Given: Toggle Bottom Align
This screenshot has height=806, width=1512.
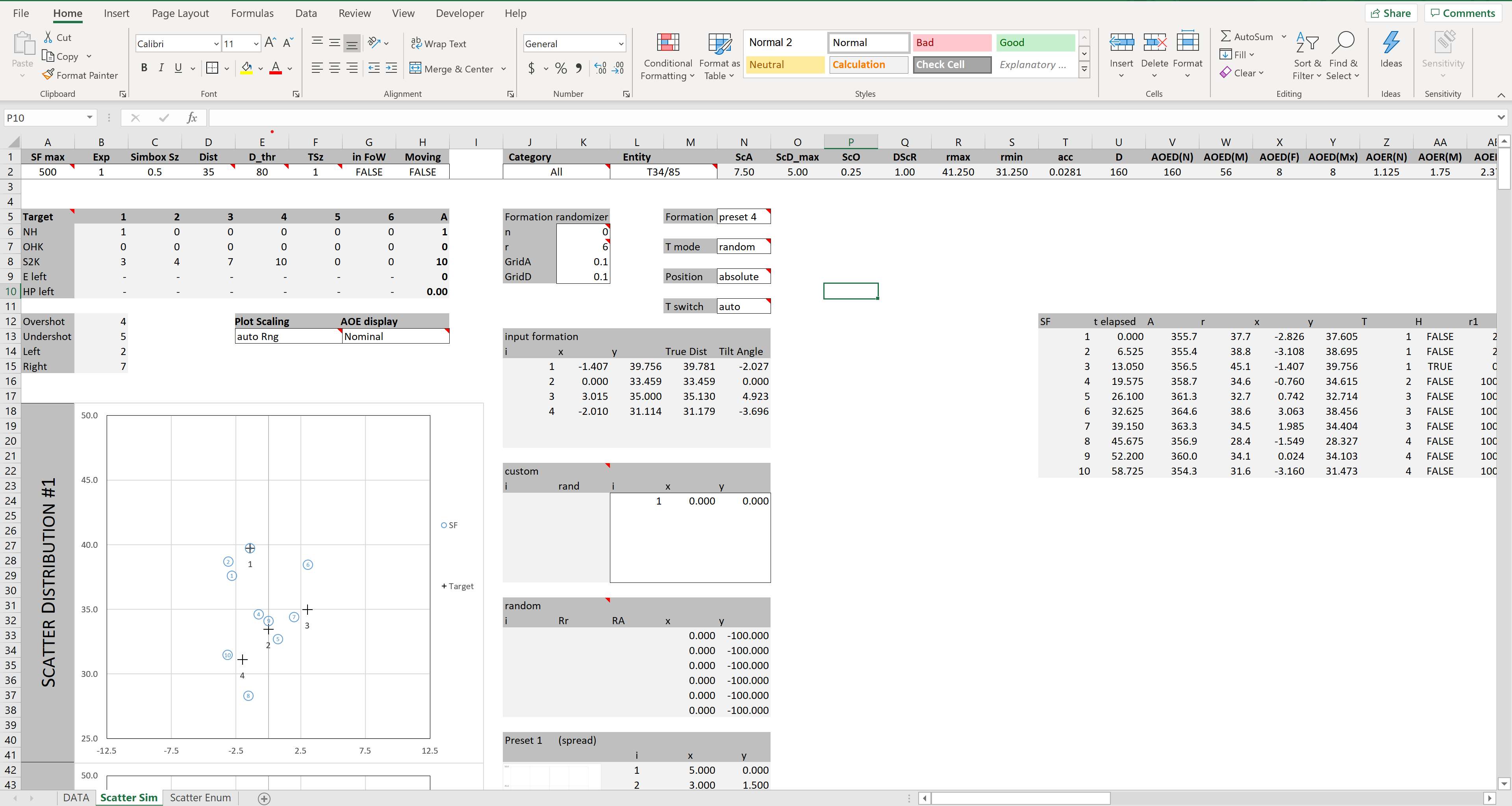Looking at the screenshot, I should (x=352, y=43).
